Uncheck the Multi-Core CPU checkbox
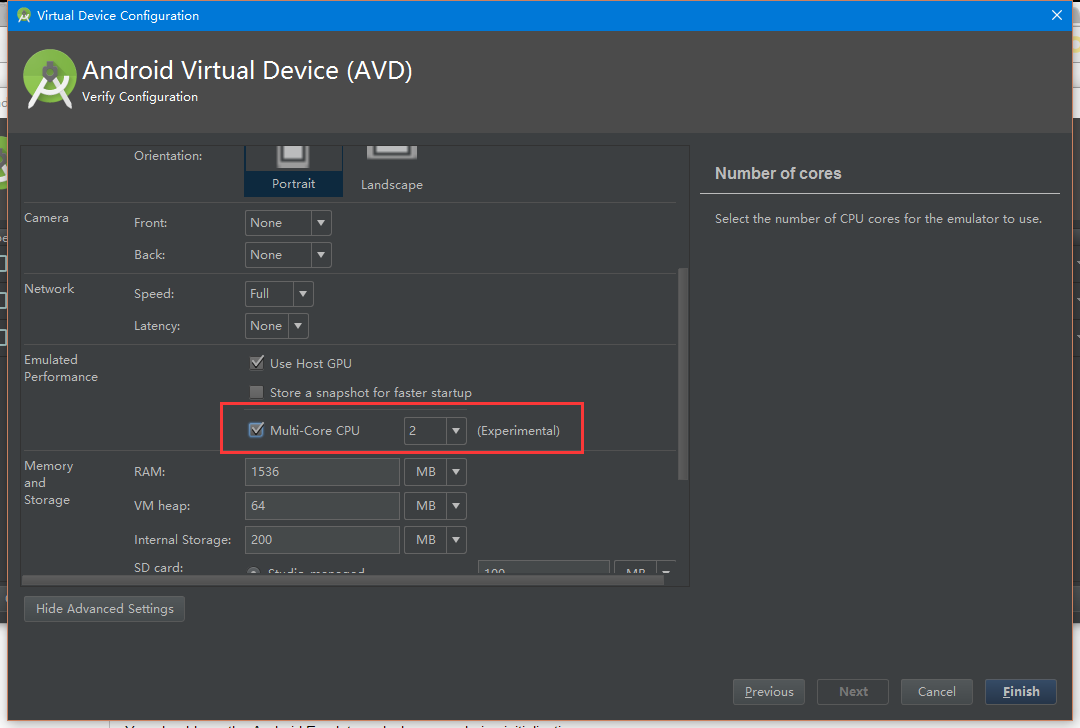This screenshot has height=728, width=1080. tap(257, 430)
